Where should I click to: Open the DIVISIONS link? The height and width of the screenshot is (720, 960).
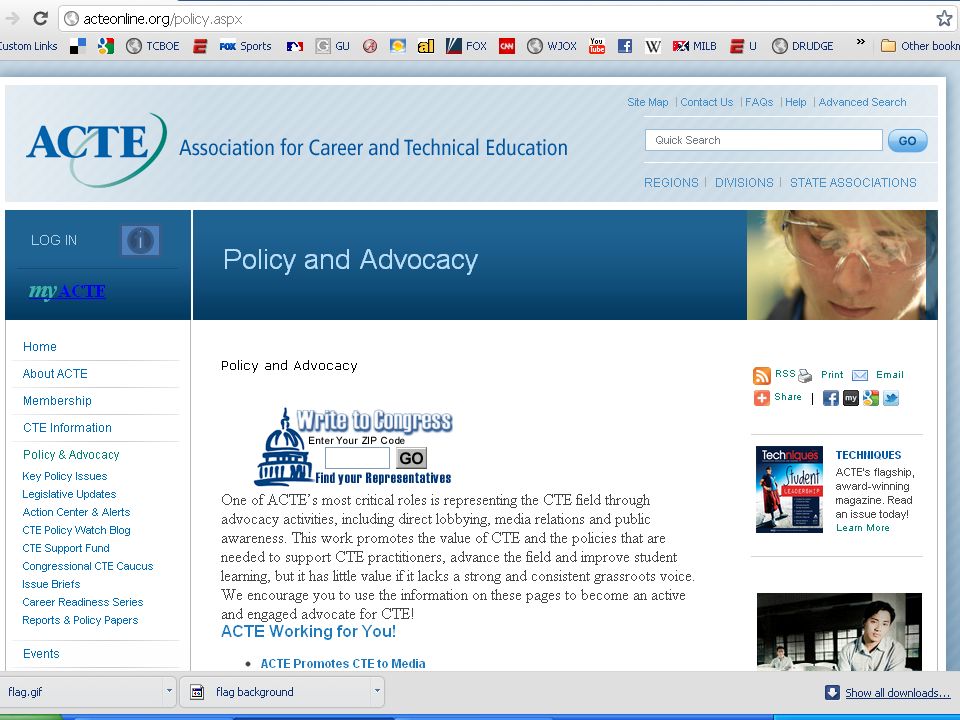[x=744, y=182]
